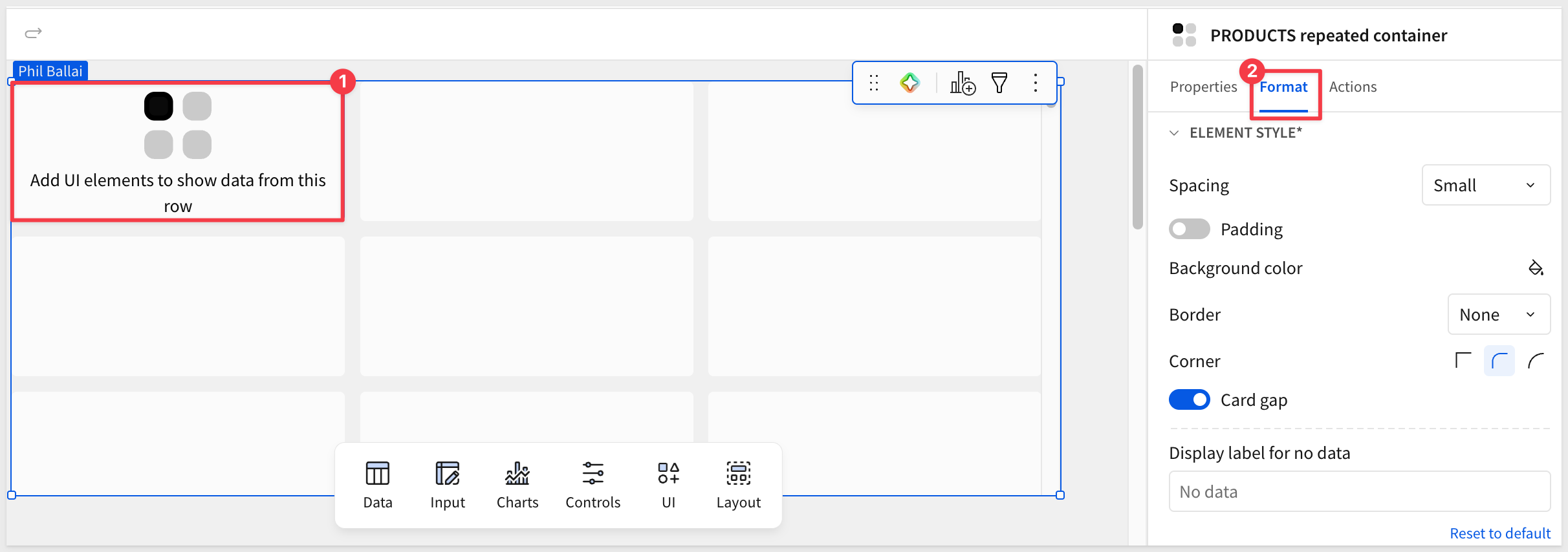The height and width of the screenshot is (552, 1568).
Task: Open the Layout elements menu
Action: [x=739, y=485]
